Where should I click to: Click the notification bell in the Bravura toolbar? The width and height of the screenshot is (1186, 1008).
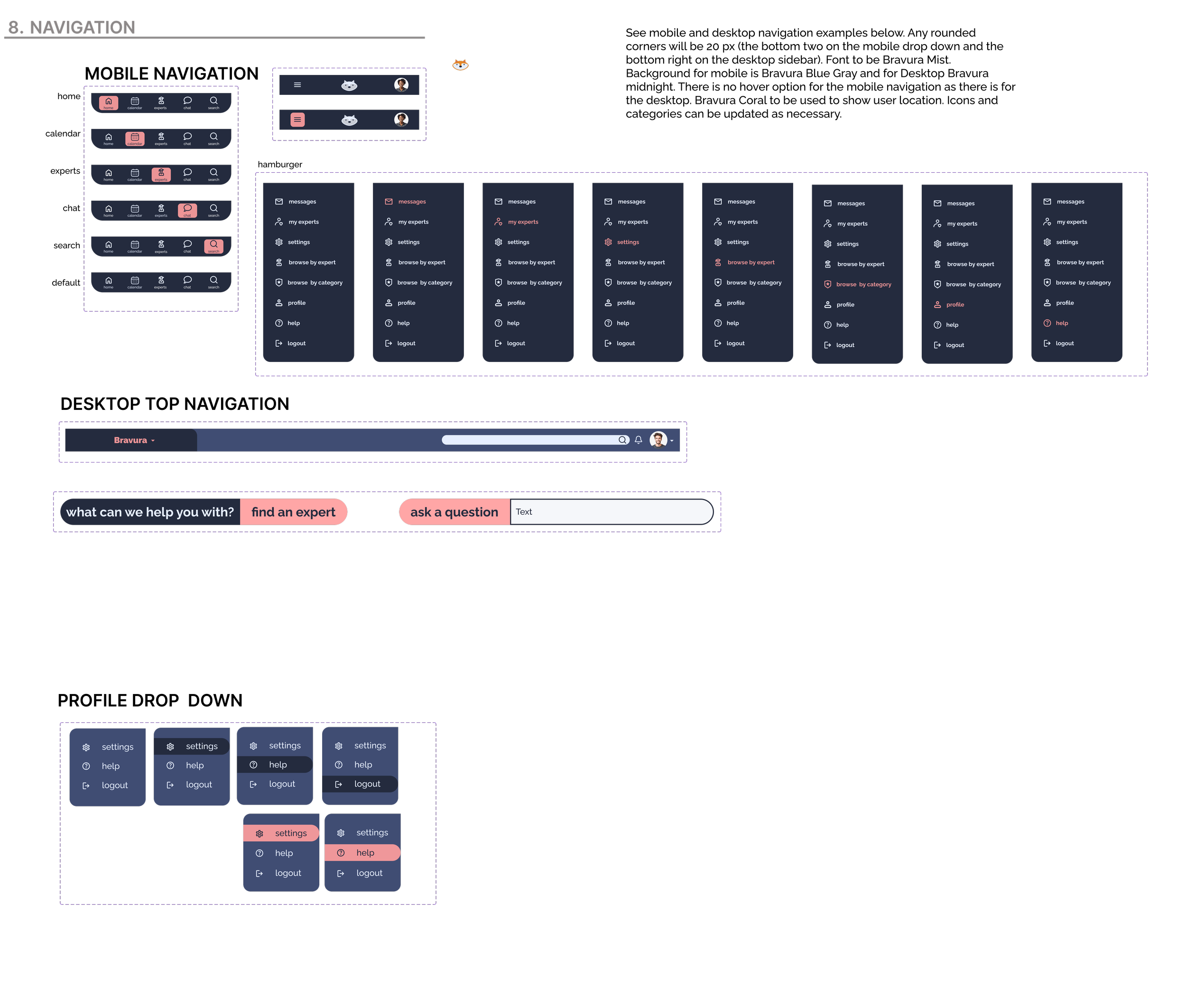pyautogui.click(x=638, y=440)
